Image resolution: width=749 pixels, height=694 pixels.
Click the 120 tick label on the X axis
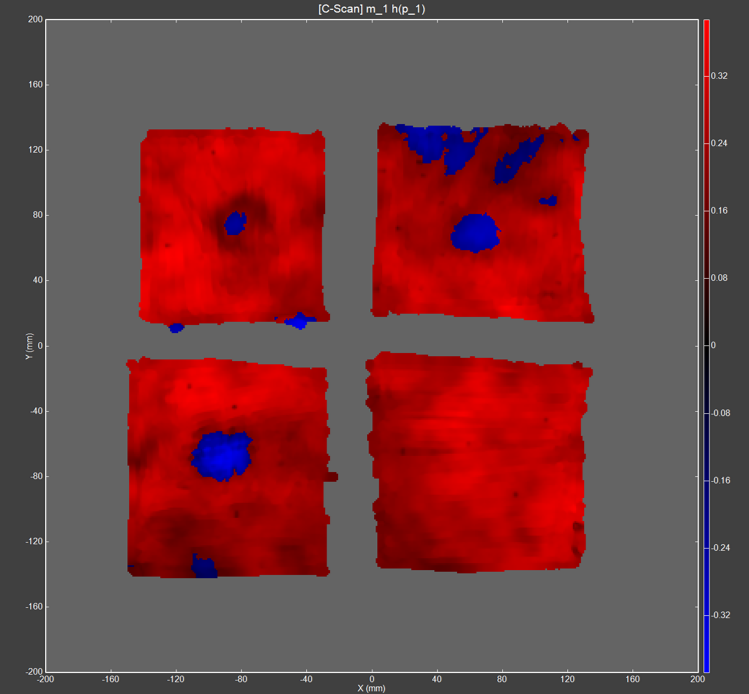pos(568,678)
